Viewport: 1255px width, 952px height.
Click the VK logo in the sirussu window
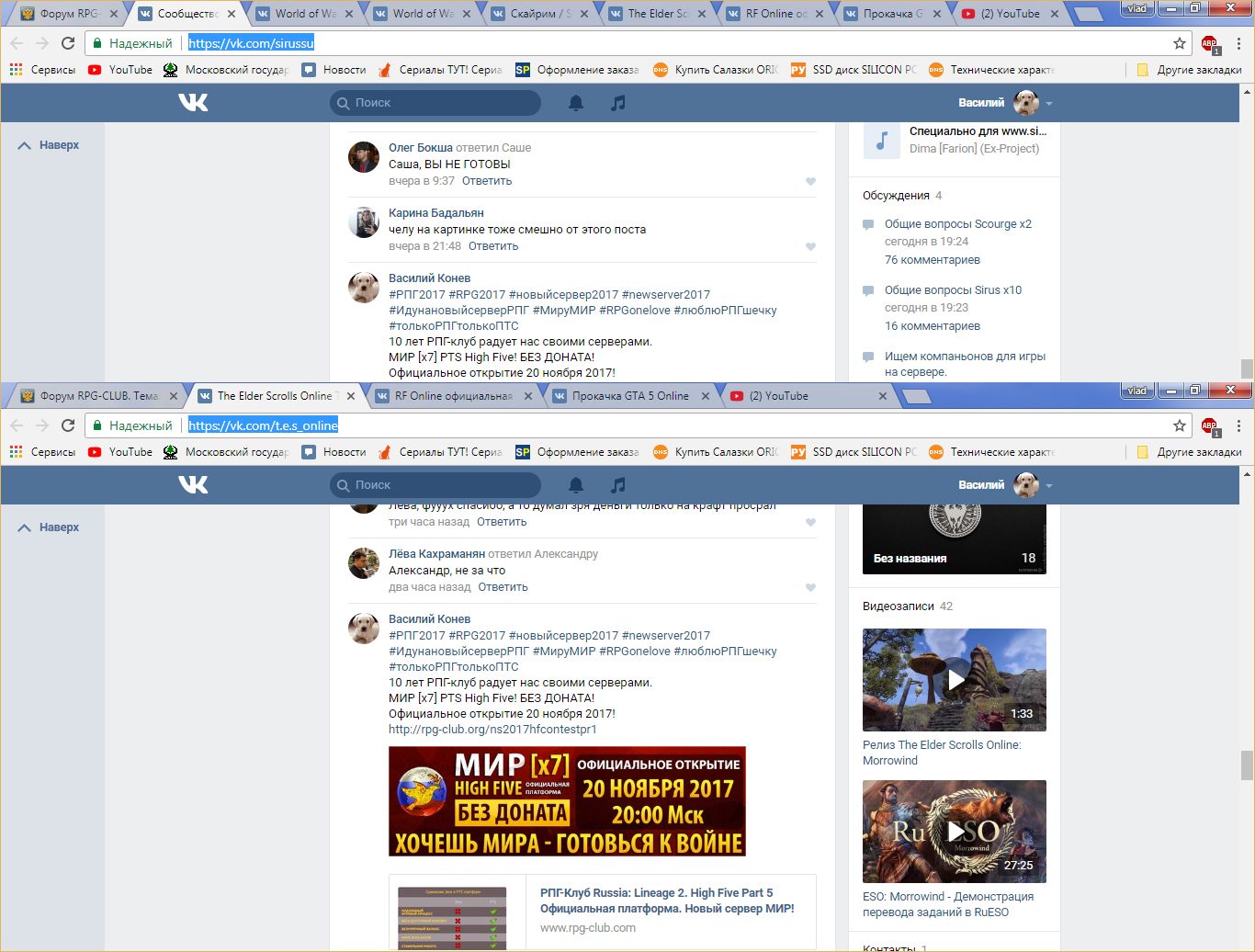193,103
